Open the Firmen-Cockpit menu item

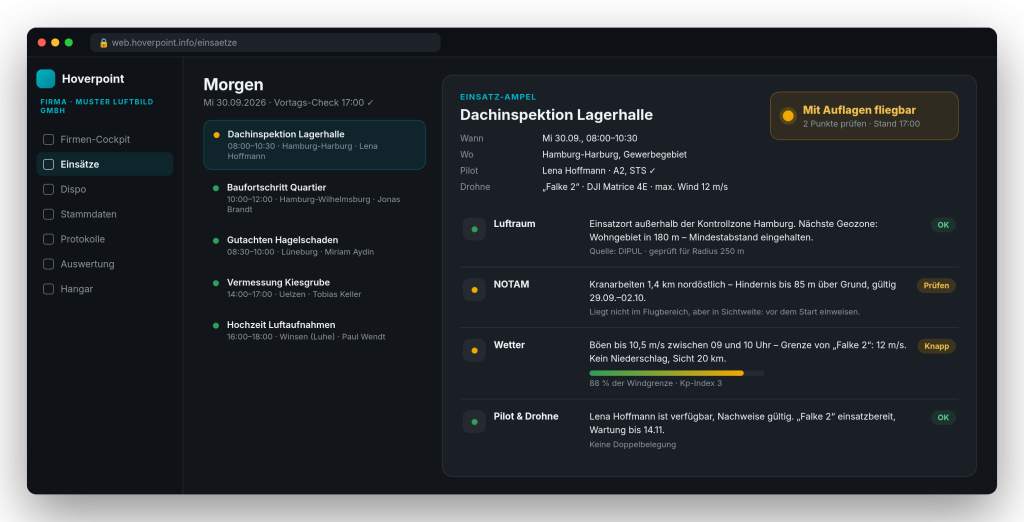pyautogui.click(x=104, y=139)
